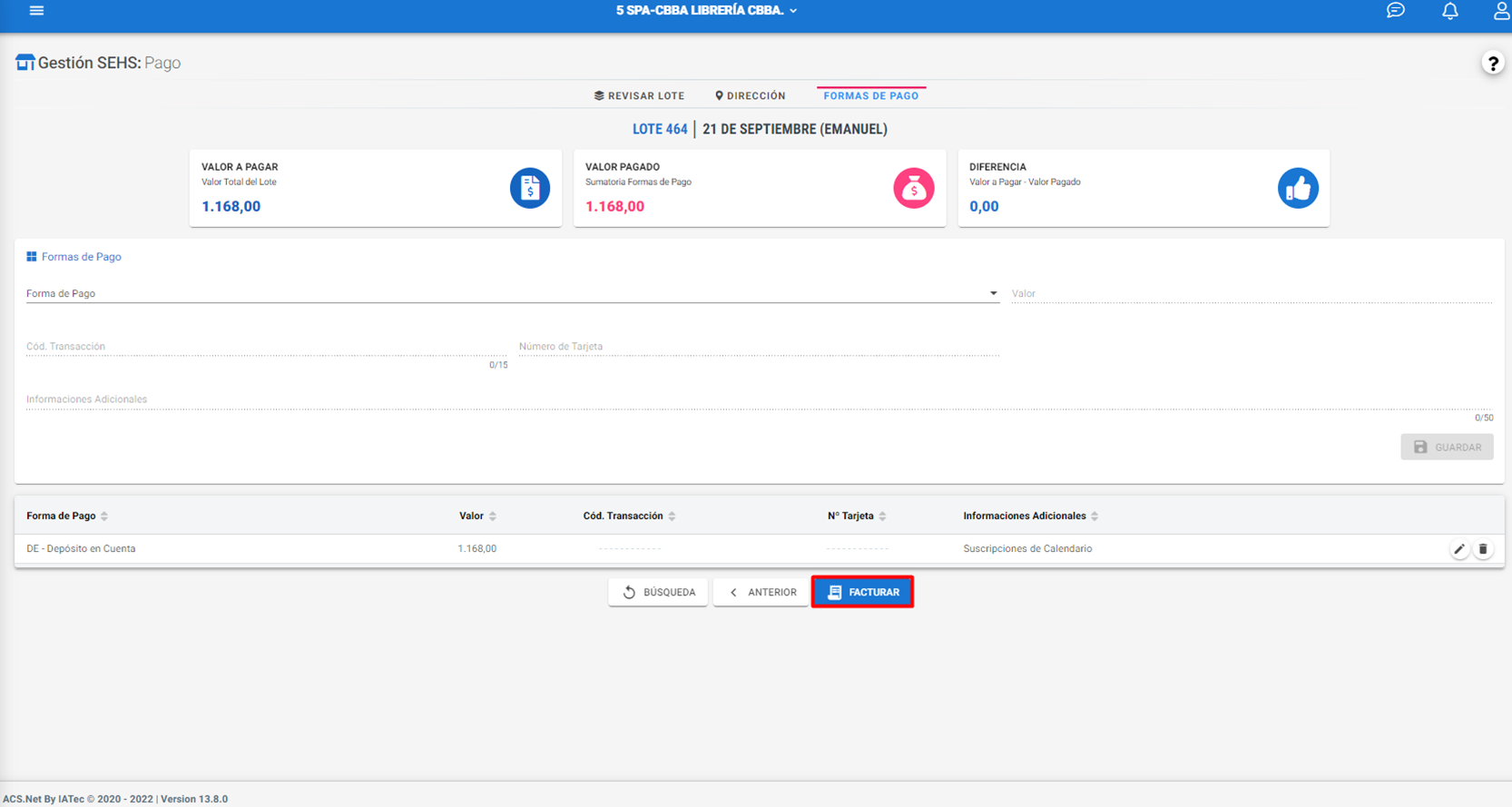Edit the Depósito en Cuenta payment row
The width and height of the screenshot is (1512, 807).
click(x=1459, y=549)
